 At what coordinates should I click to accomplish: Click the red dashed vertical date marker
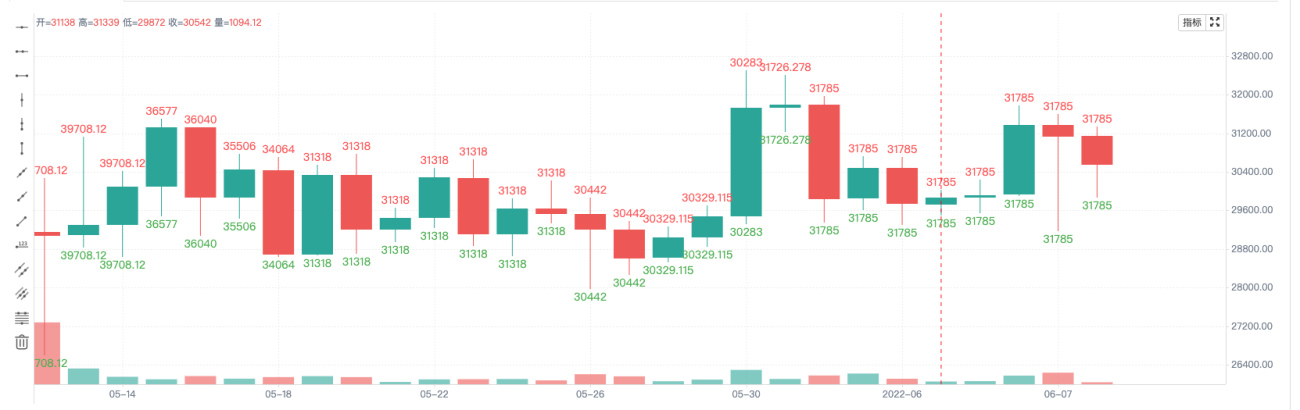[x=941, y=198]
